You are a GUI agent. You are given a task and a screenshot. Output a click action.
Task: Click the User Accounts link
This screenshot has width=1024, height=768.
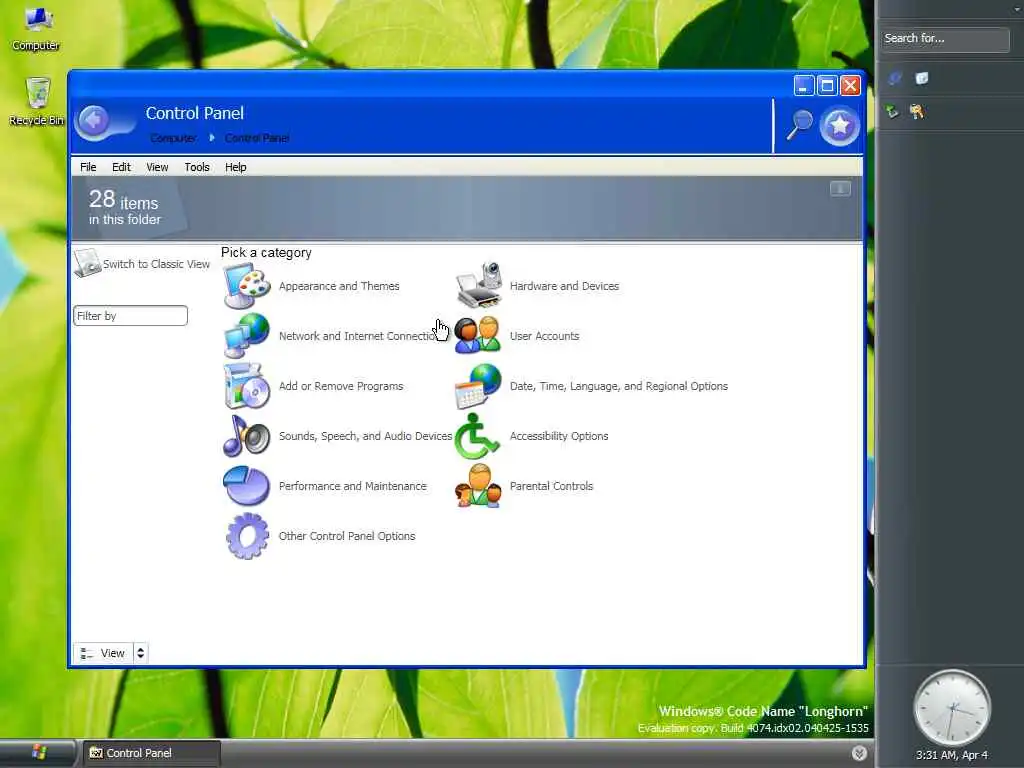point(545,336)
